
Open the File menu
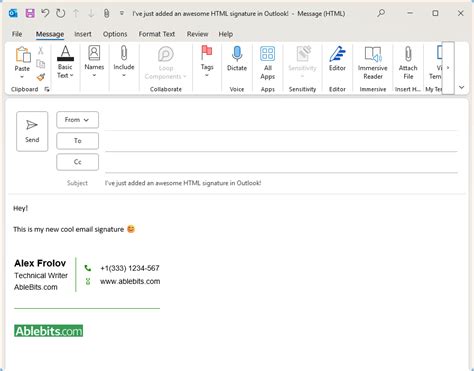[x=17, y=34]
